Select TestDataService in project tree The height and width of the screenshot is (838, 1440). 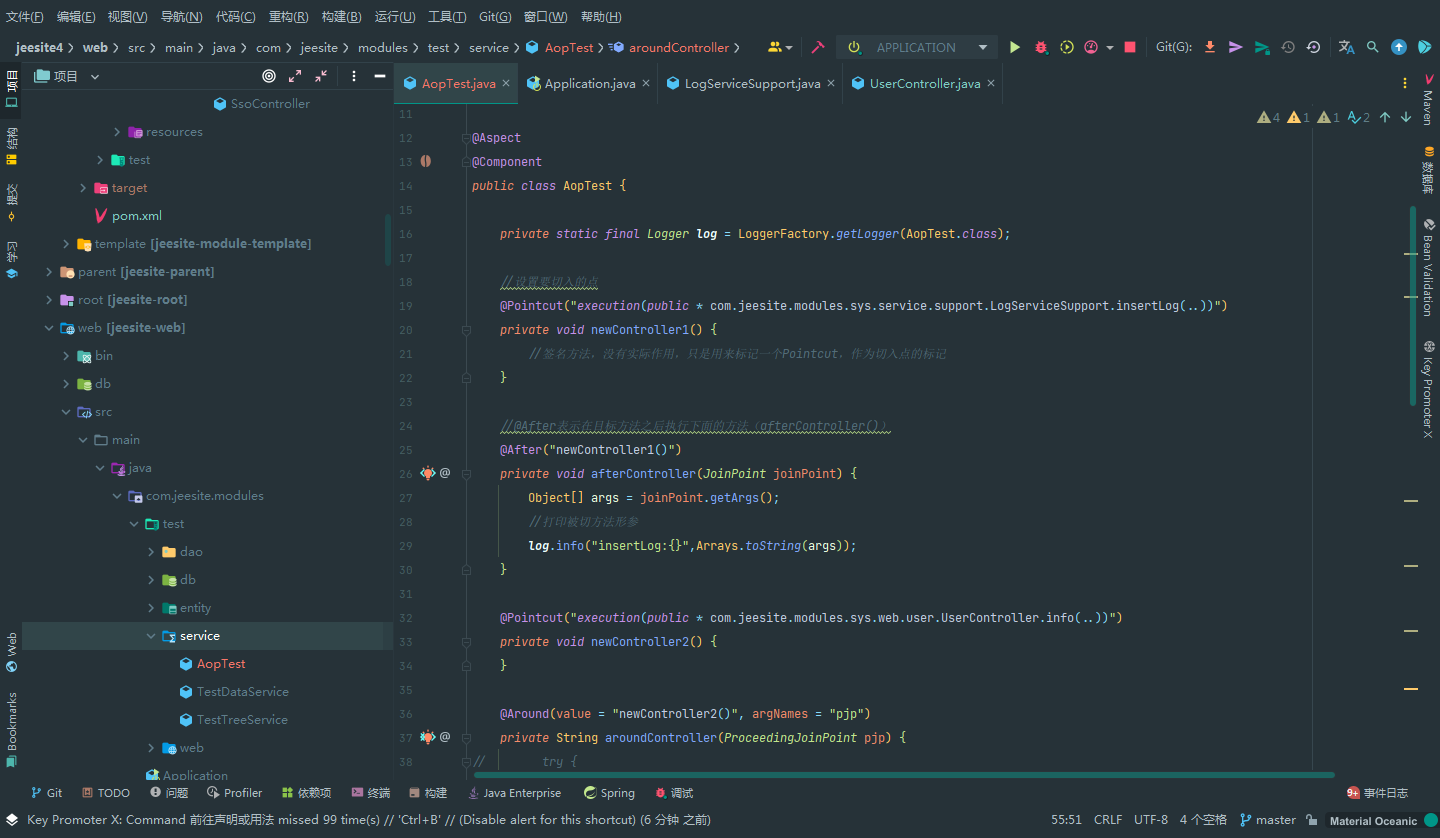(242, 692)
